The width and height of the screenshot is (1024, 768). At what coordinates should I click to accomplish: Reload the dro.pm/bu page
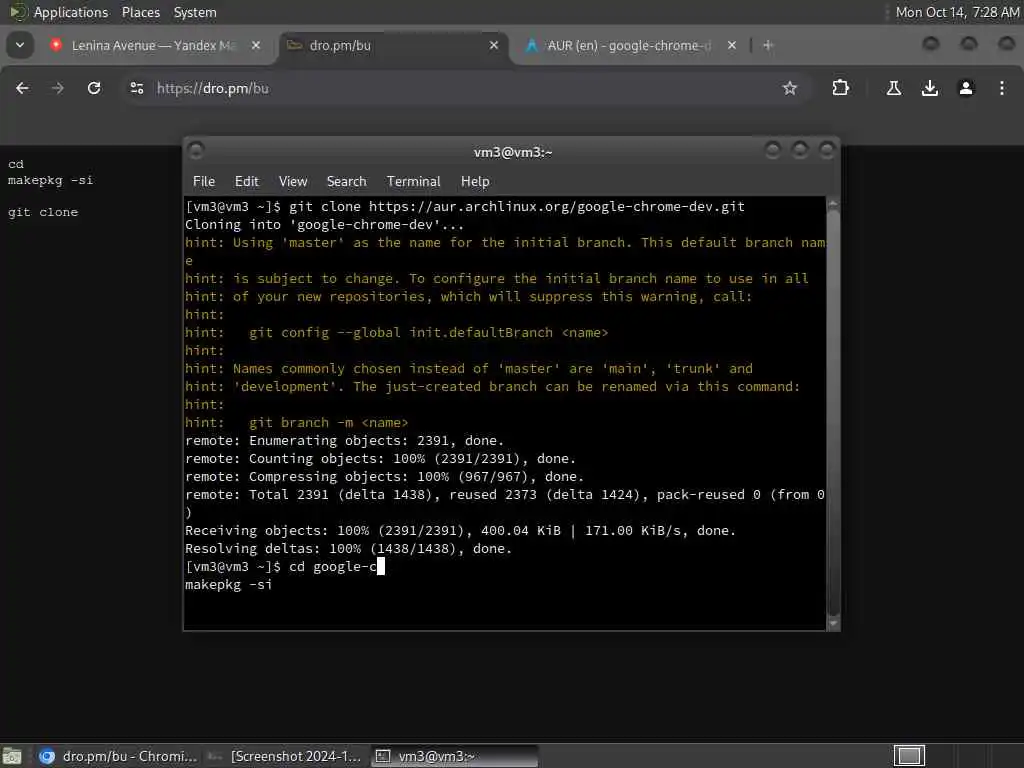(x=94, y=88)
